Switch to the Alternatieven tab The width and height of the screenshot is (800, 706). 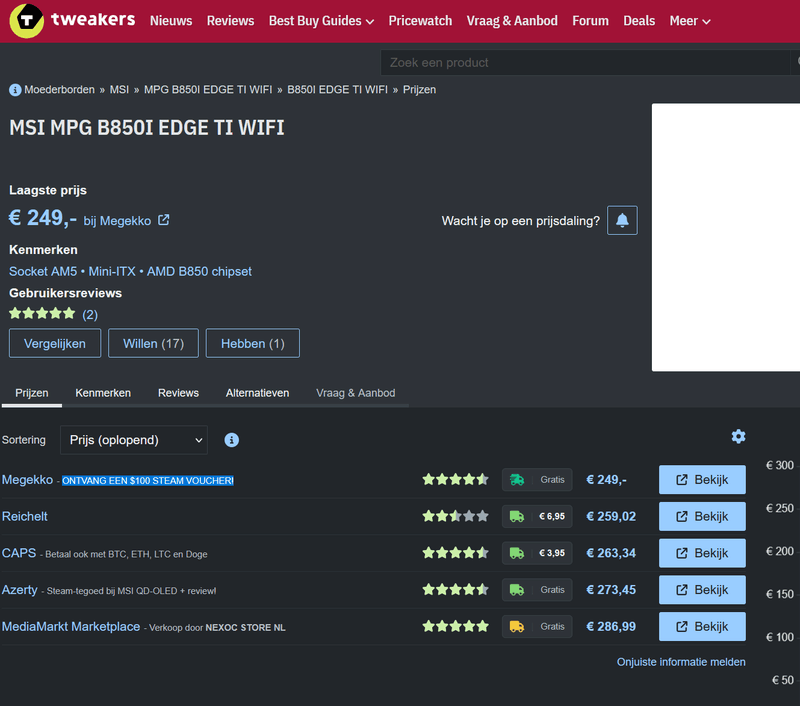pos(257,393)
